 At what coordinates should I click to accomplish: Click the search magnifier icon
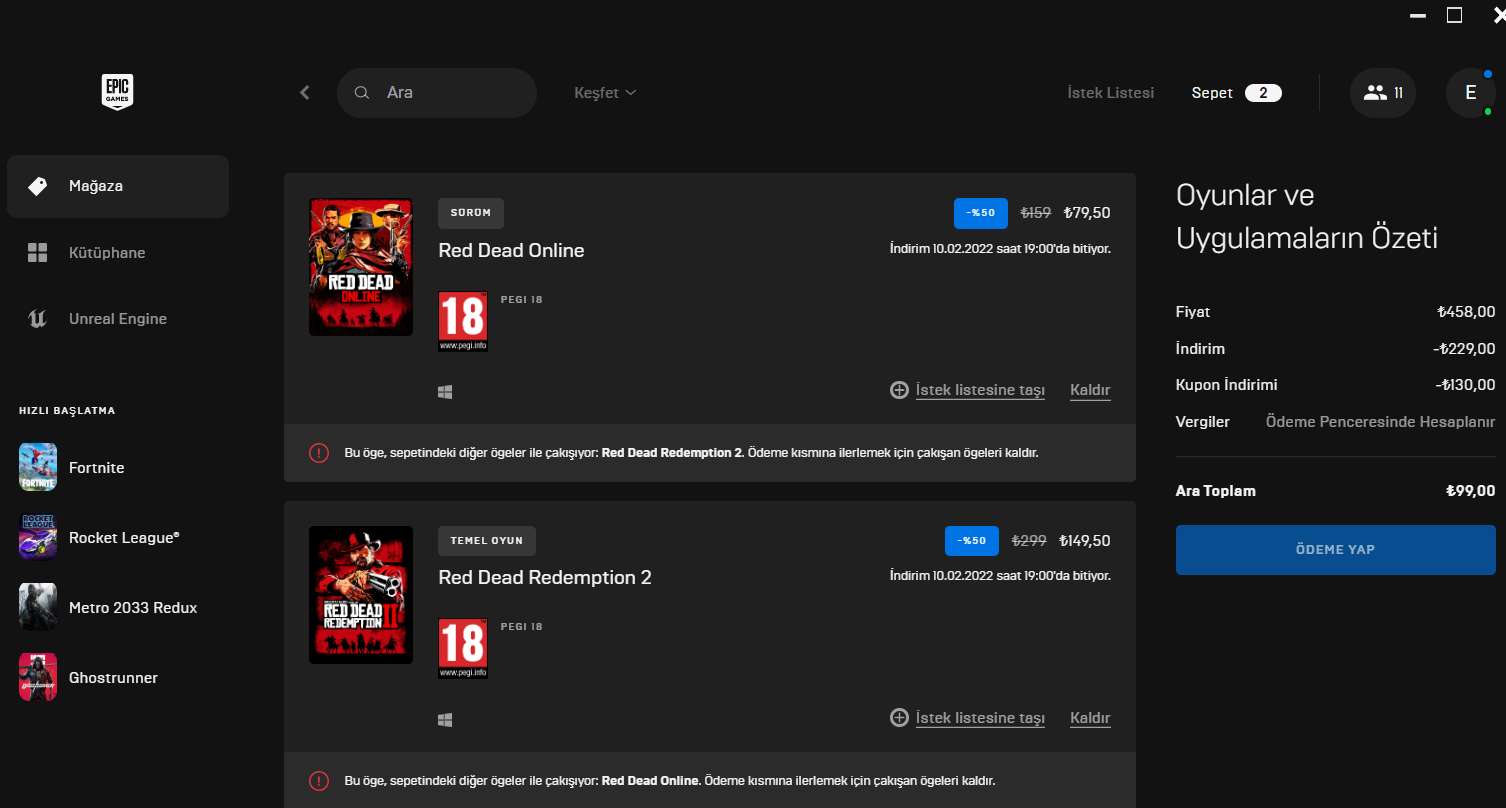click(362, 93)
